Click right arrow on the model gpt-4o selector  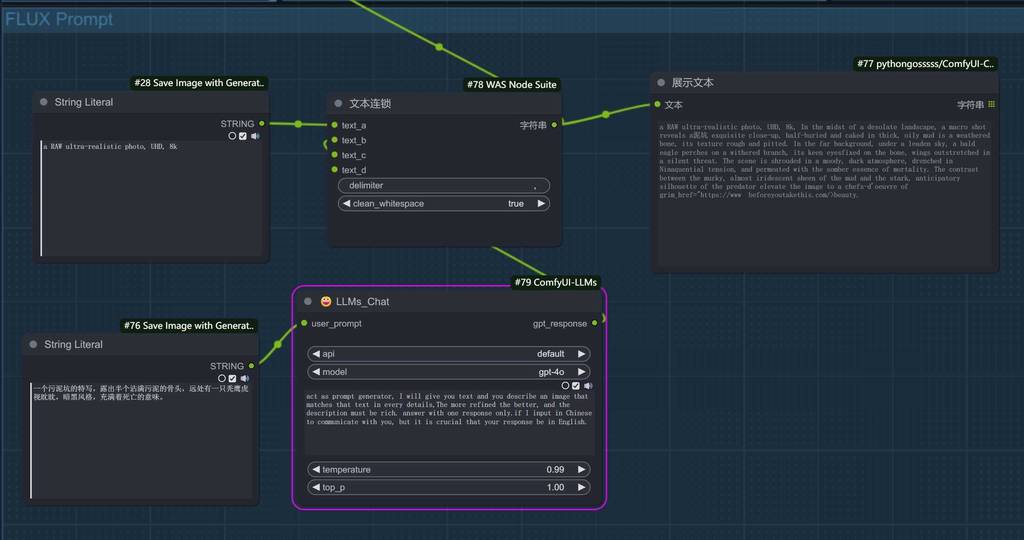(582, 372)
